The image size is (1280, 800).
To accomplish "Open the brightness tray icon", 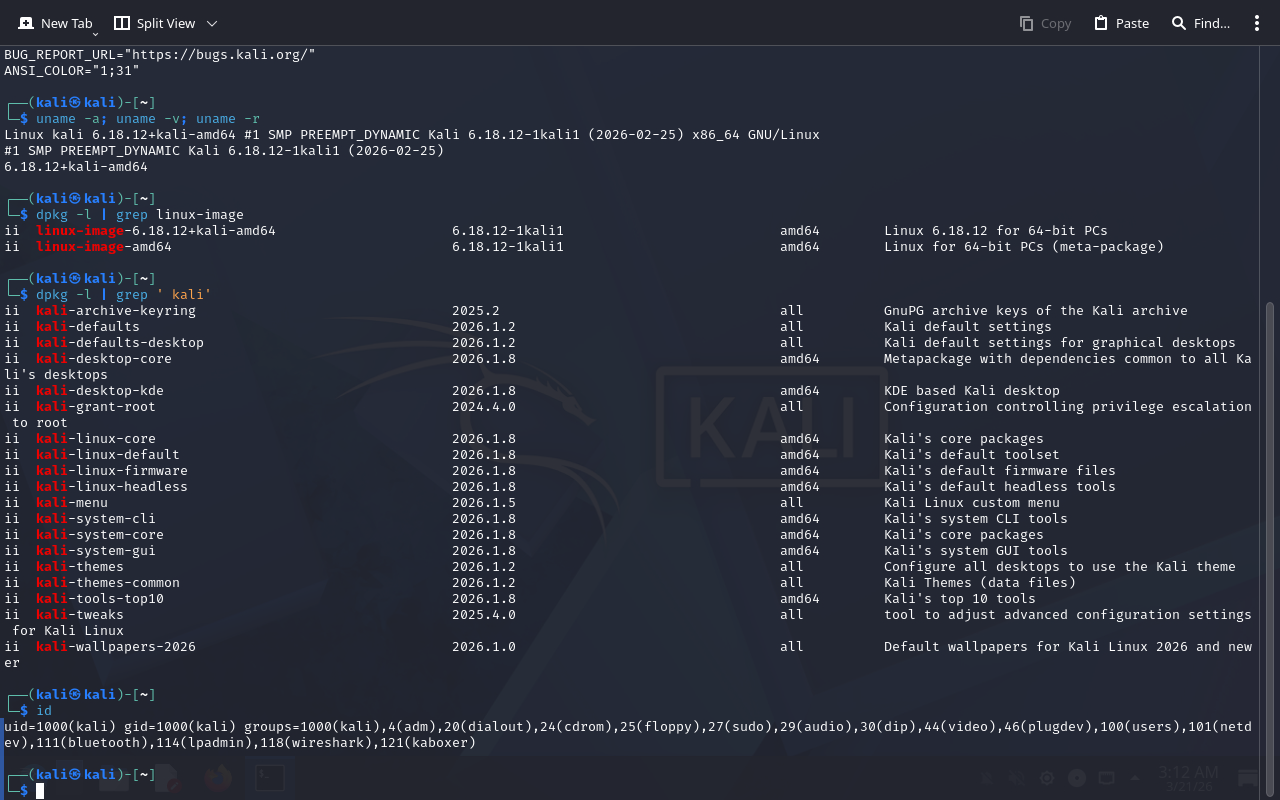I will 1047,778.
